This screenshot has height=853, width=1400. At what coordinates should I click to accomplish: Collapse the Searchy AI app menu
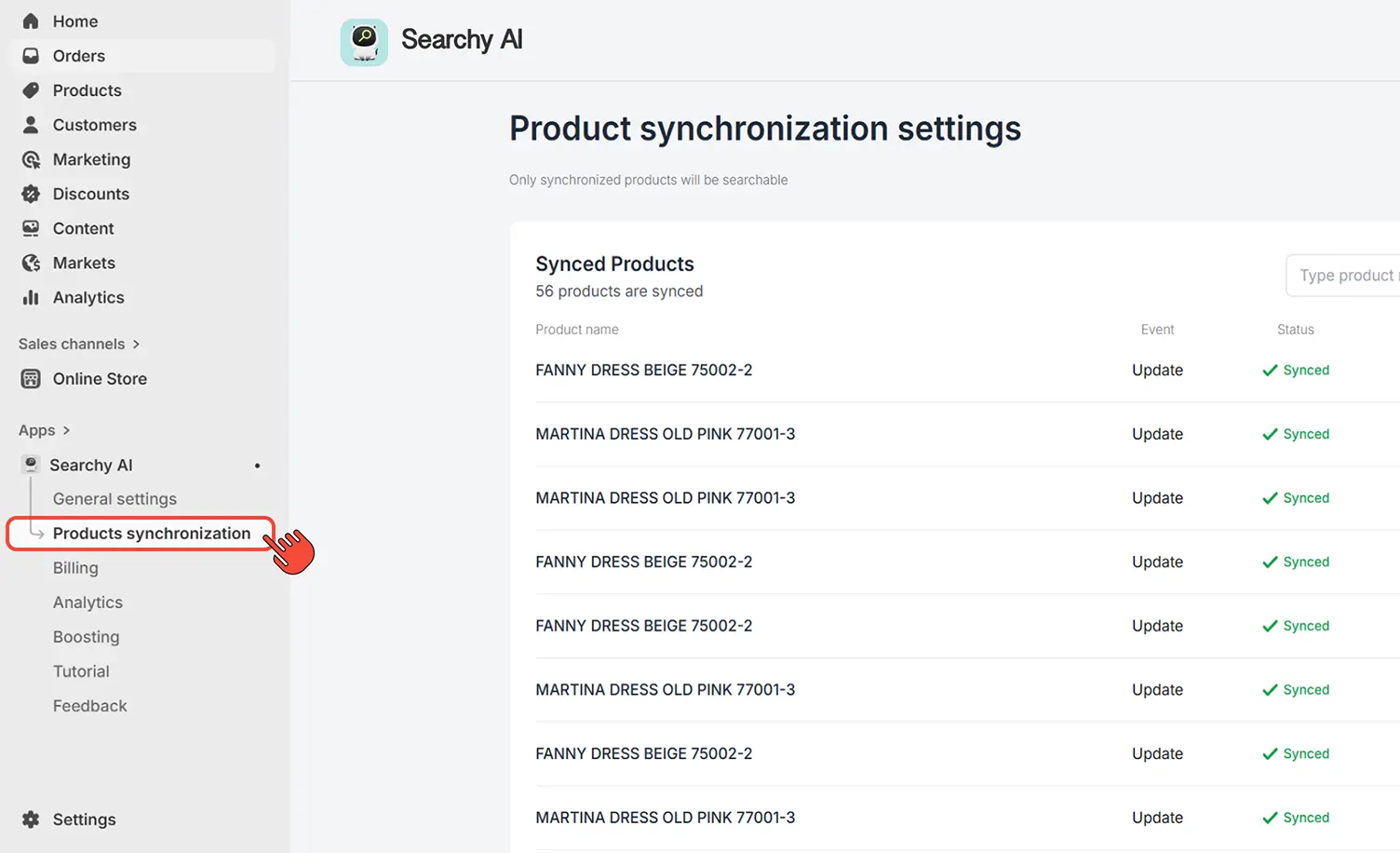tap(91, 465)
